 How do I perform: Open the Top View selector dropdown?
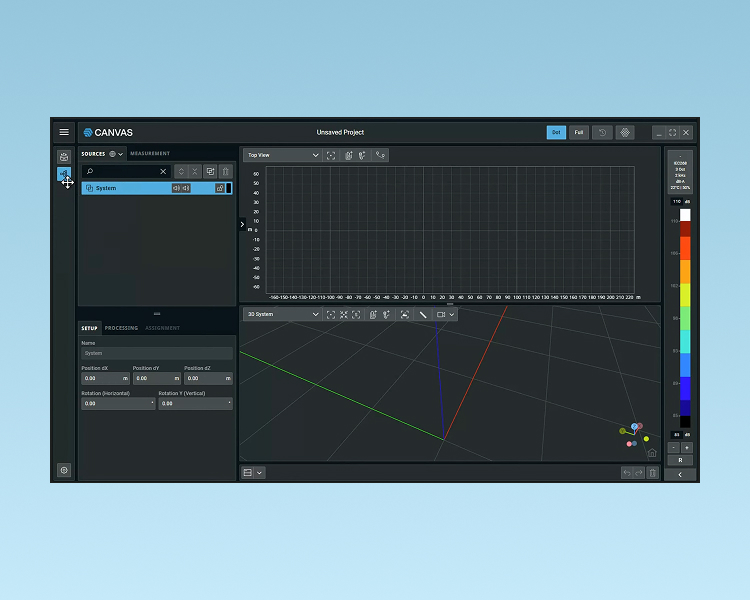(x=282, y=155)
